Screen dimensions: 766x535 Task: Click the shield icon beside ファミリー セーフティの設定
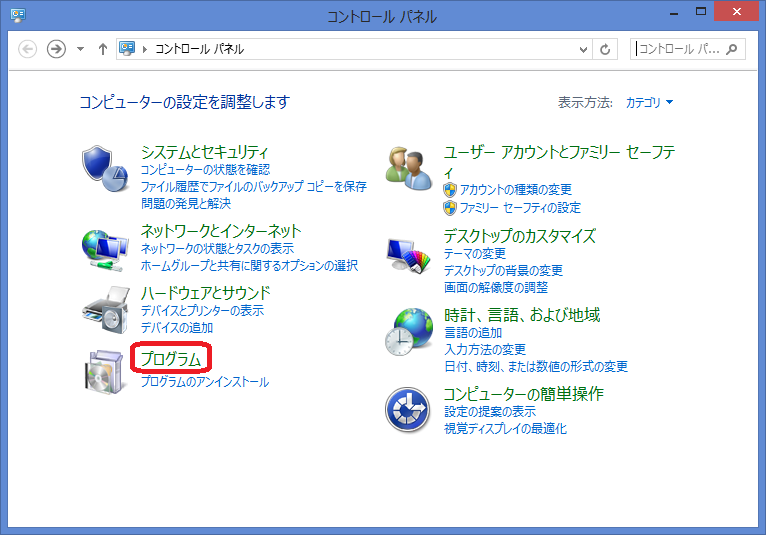point(450,208)
